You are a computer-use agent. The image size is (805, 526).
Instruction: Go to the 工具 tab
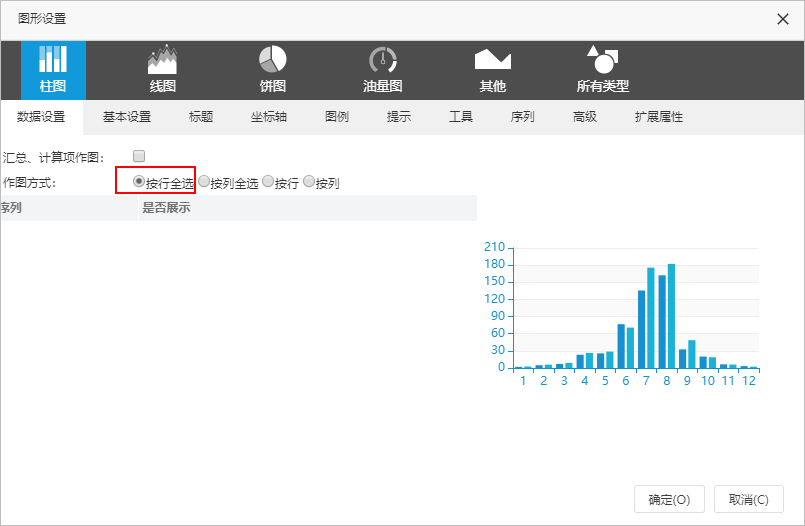461,117
